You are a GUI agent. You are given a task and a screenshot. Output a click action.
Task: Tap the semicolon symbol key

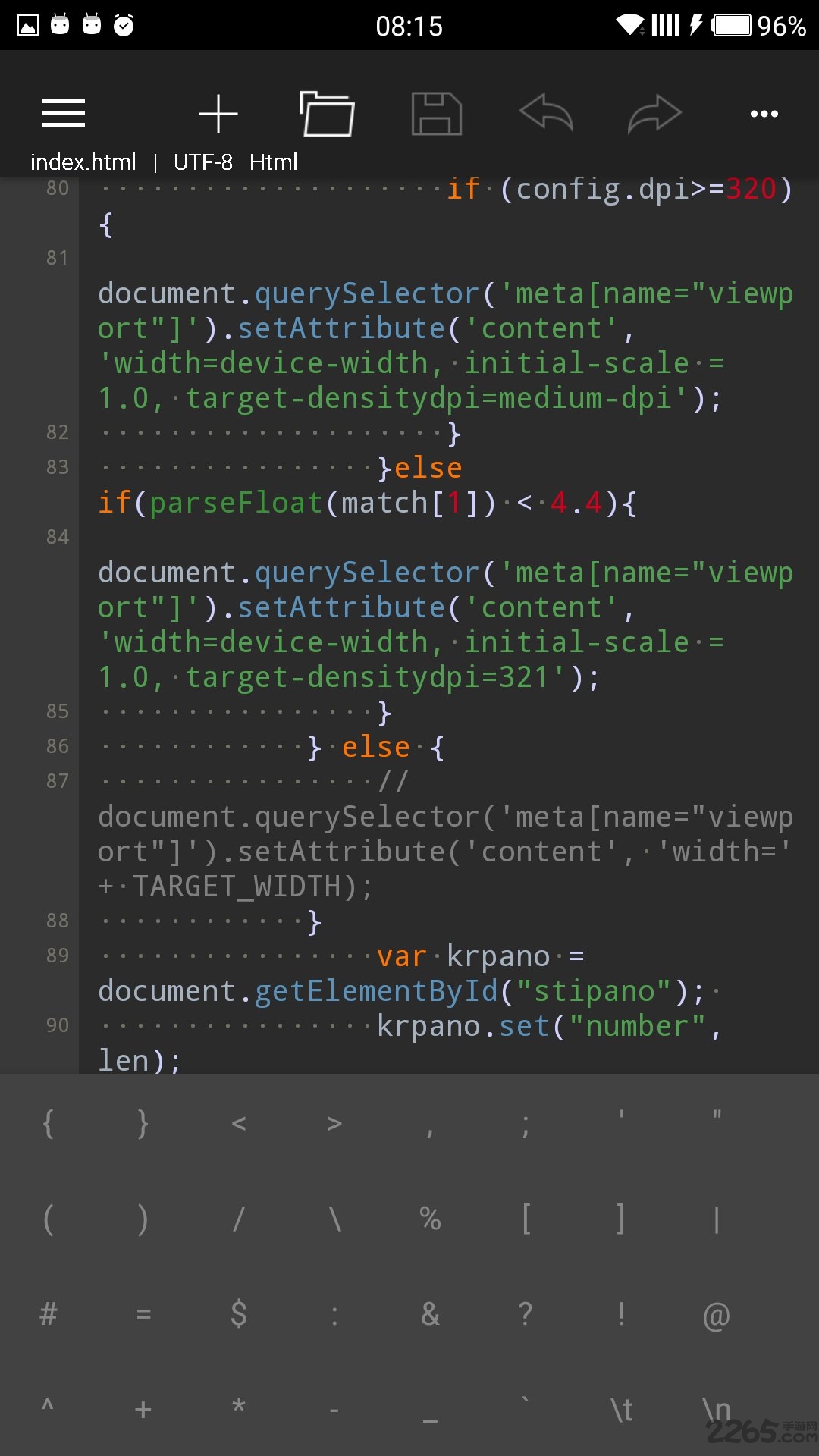coord(526,1123)
